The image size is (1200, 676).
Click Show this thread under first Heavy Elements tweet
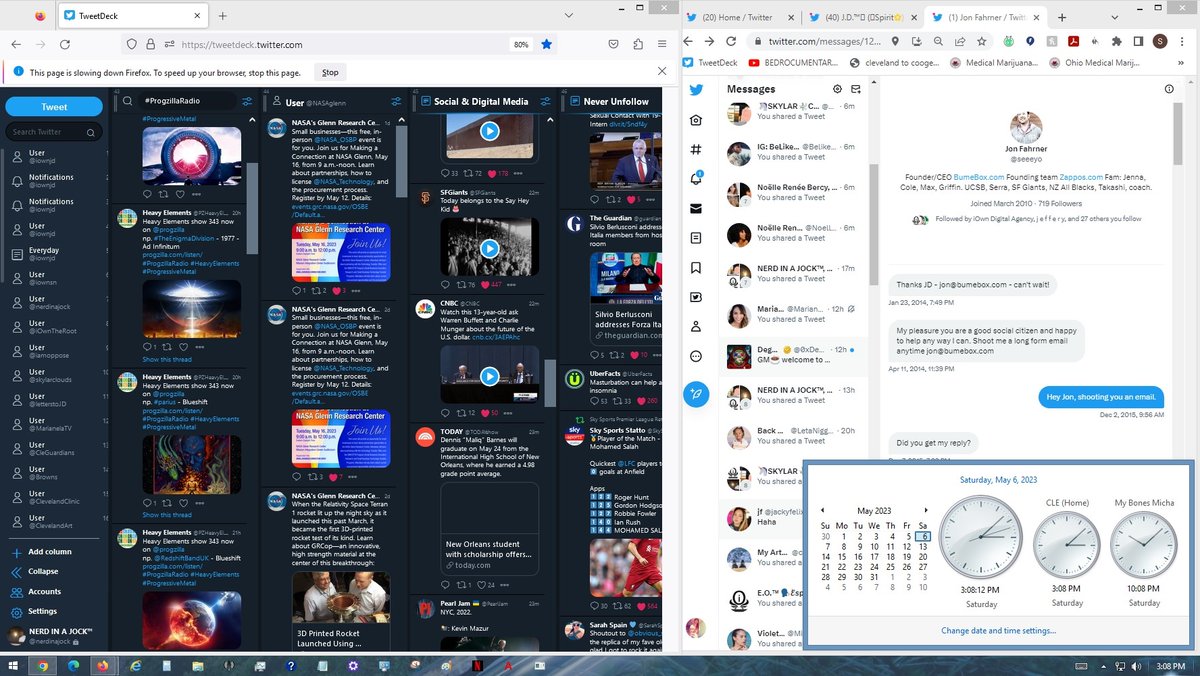coord(167,359)
